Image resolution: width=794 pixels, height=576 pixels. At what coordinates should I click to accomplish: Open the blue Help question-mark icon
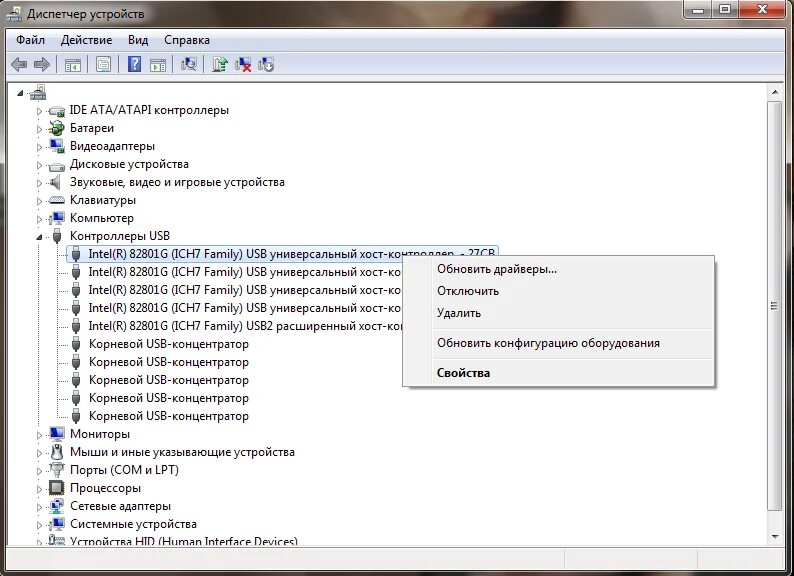134,64
